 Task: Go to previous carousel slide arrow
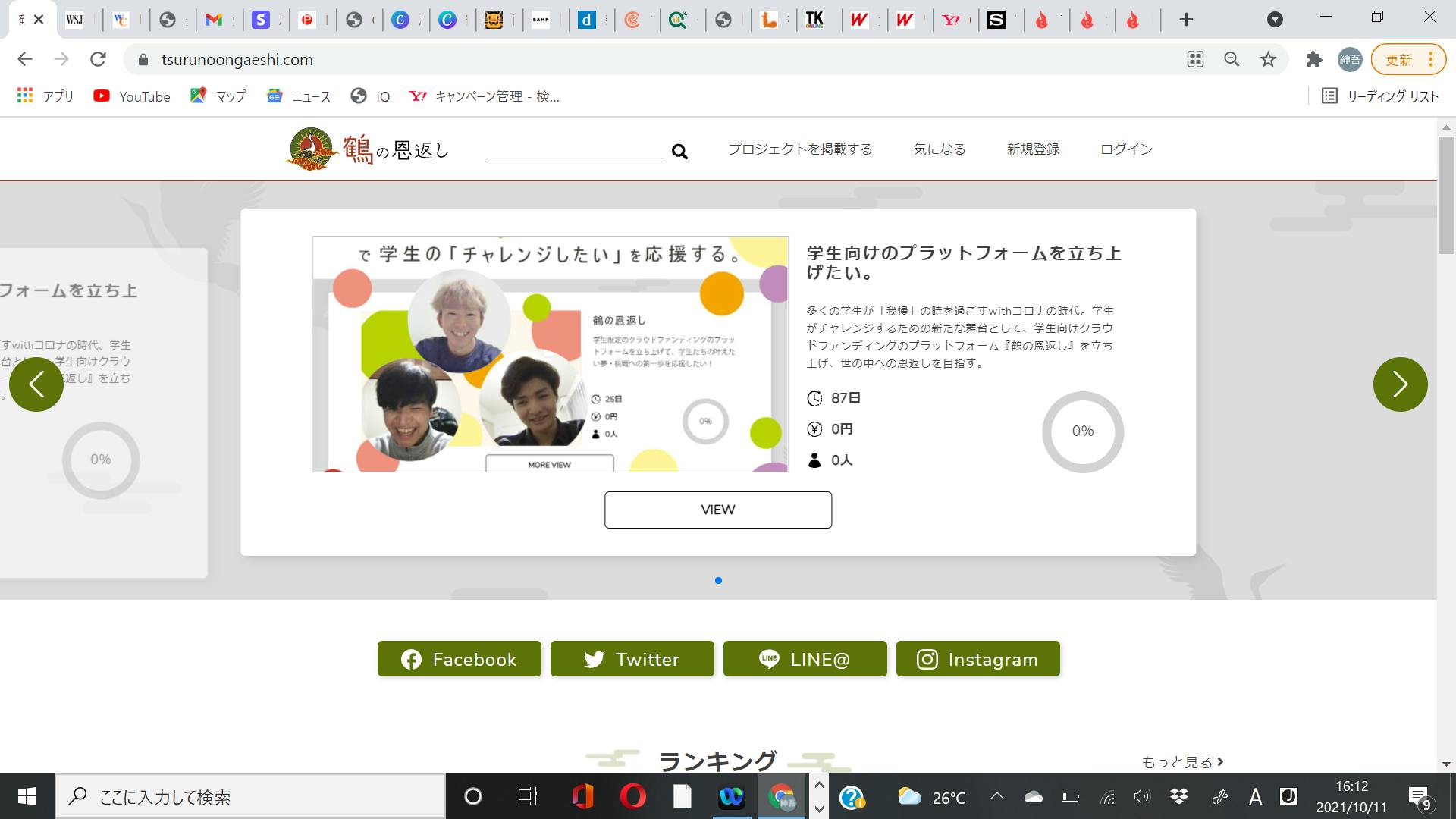(x=36, y=384)
